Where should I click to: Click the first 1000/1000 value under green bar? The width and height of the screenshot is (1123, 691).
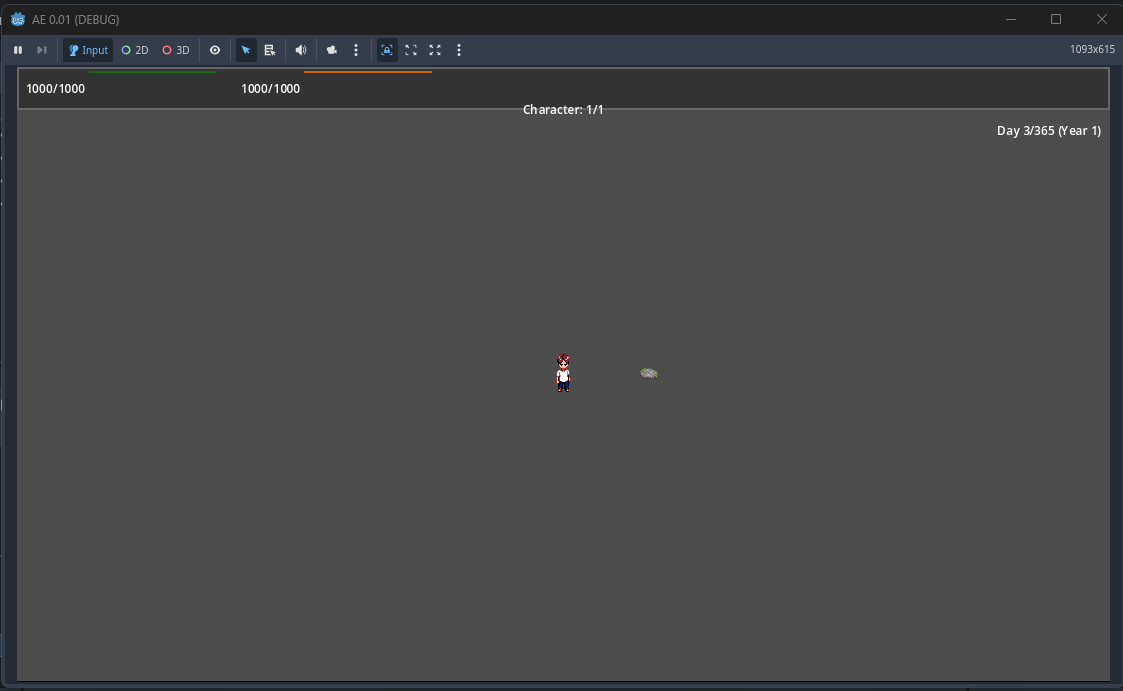[55, 89]
